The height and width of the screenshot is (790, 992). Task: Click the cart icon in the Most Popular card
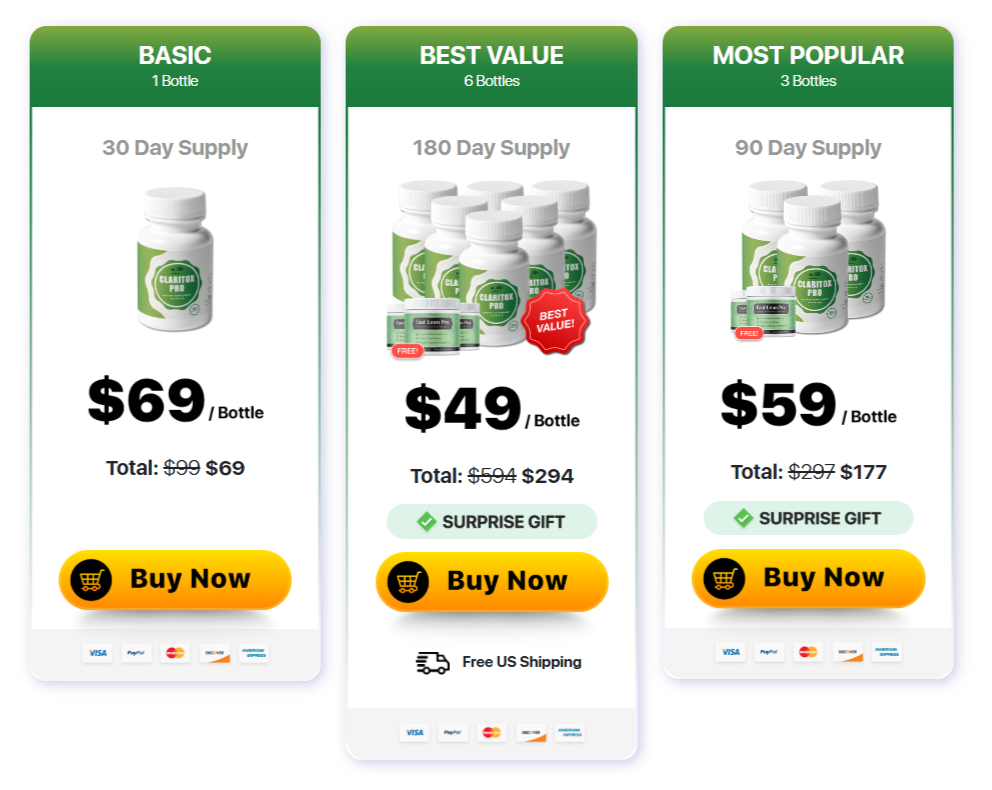tap(724, 579)
